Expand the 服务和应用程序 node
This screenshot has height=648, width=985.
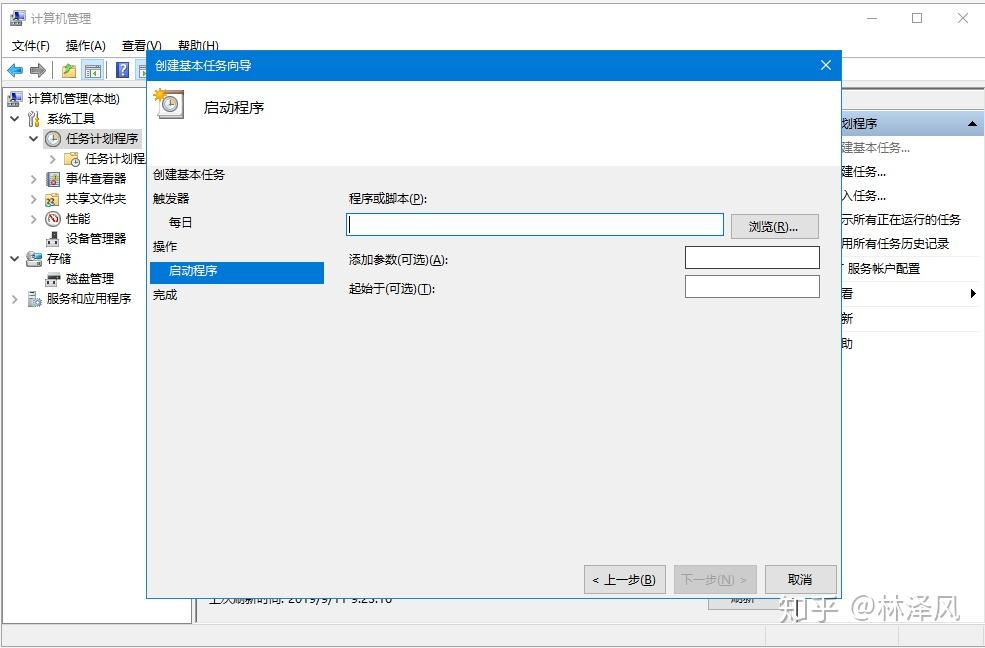click(x=14, y=300)
